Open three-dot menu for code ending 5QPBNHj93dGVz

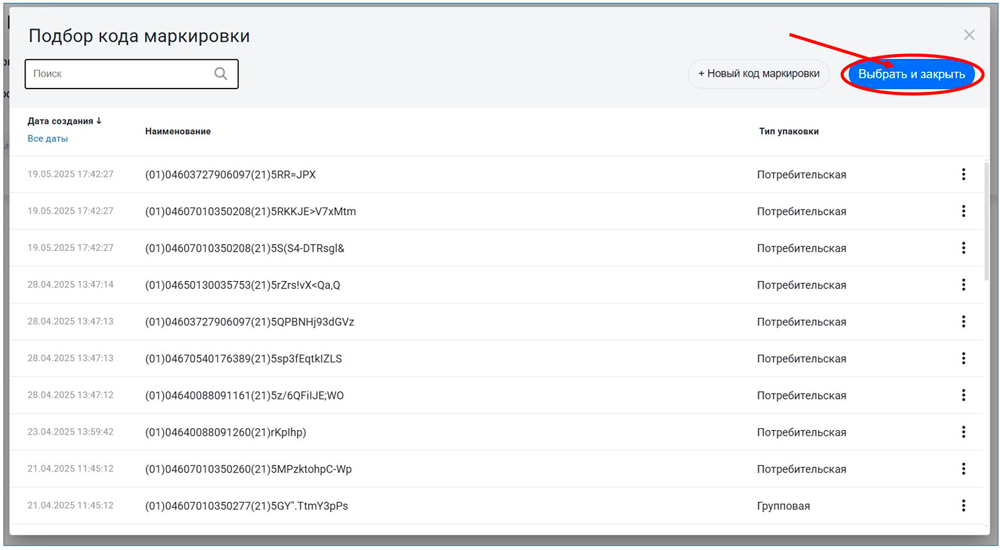pyautogui.click(x=963, y=322)
